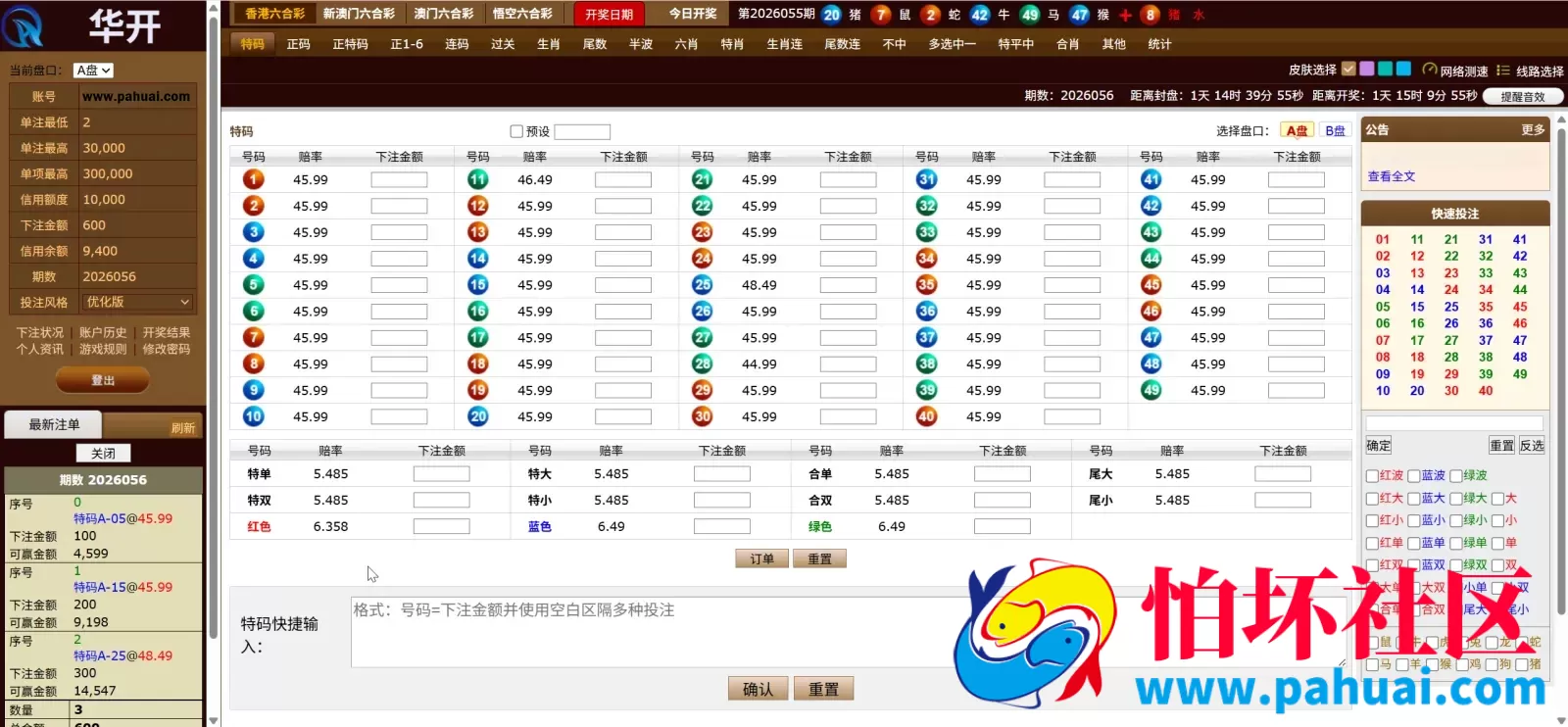This screenshot has width=1568, height=727.
Task: Tick the 蓝小 checkbox
Action: 1414,521
